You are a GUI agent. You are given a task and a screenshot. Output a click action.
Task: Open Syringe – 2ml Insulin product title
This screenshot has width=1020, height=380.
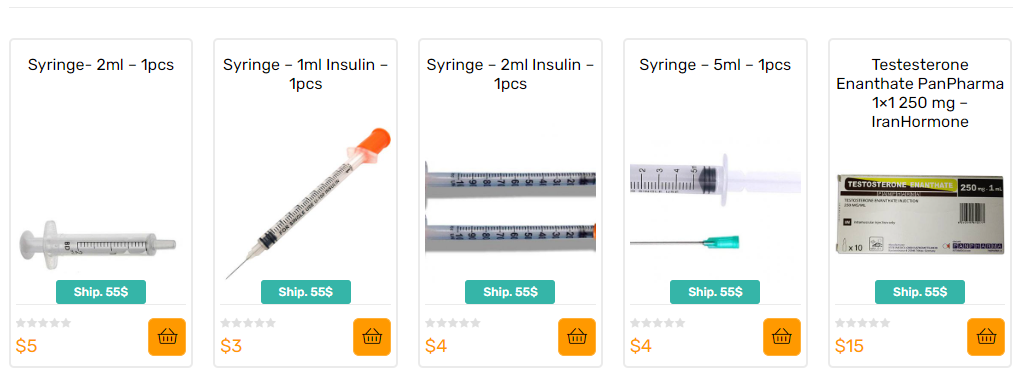(x=510, y=74)
